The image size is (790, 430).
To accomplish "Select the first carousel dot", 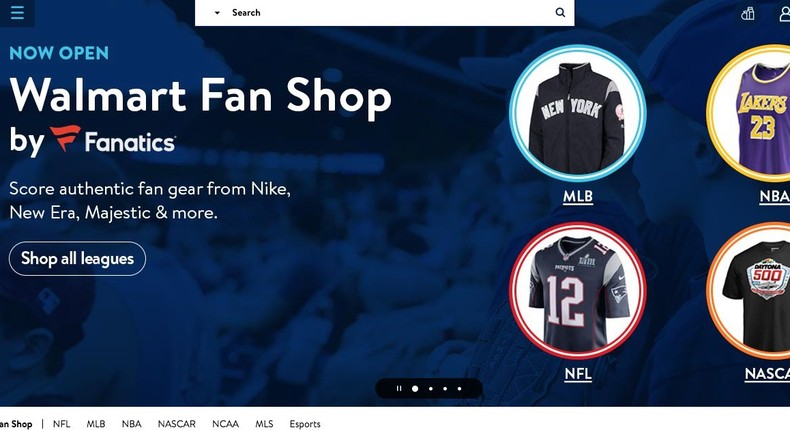I will (415, 389).
